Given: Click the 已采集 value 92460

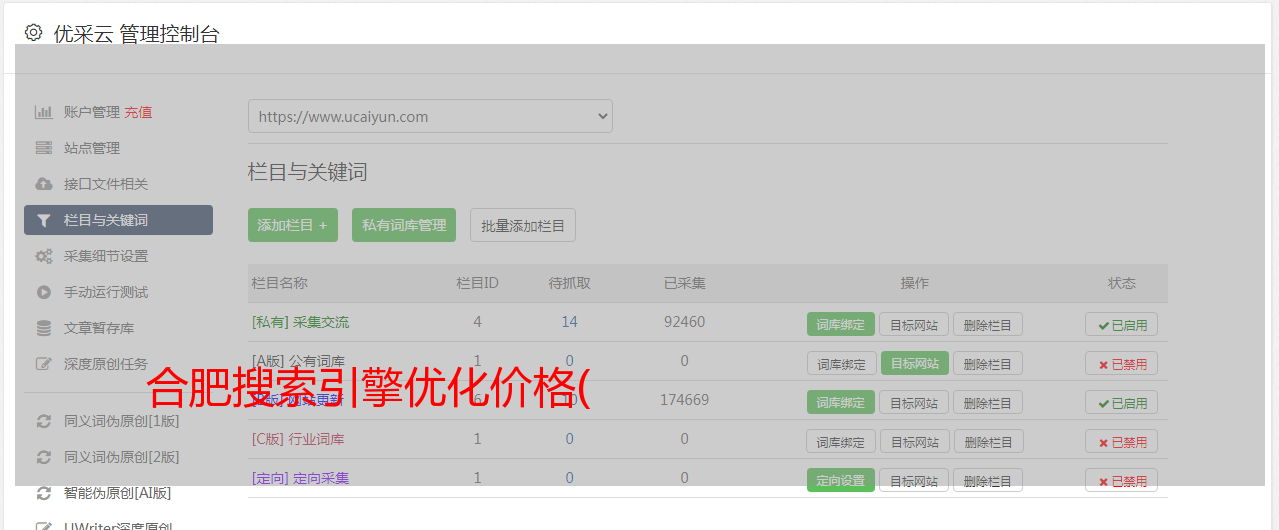Looking at the screenshot, I should click(x=684, y=322).
